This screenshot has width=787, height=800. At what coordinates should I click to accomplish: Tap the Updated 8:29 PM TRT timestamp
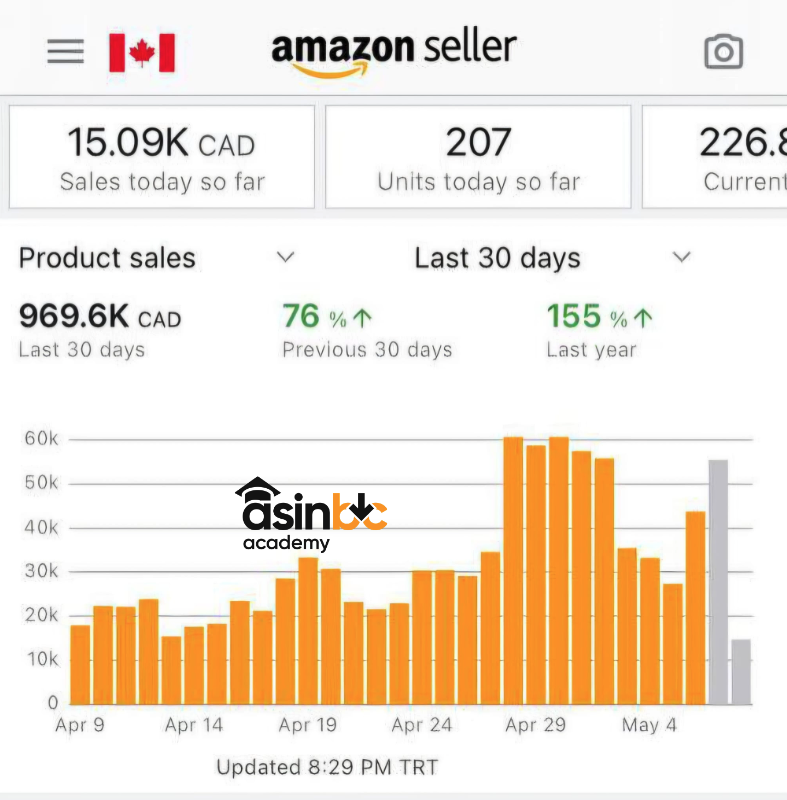click(327, 768)
